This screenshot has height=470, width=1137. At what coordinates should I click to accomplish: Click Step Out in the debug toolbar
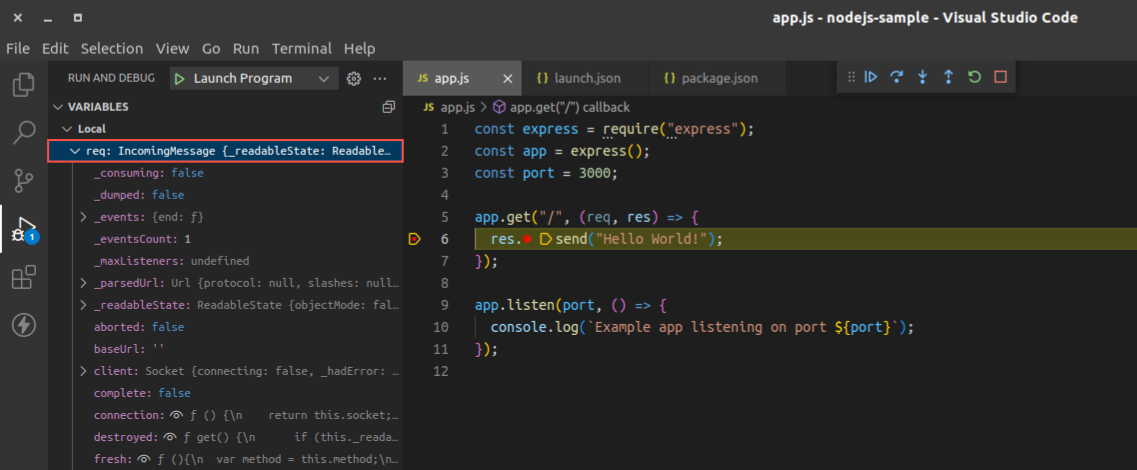click(948, 77)
